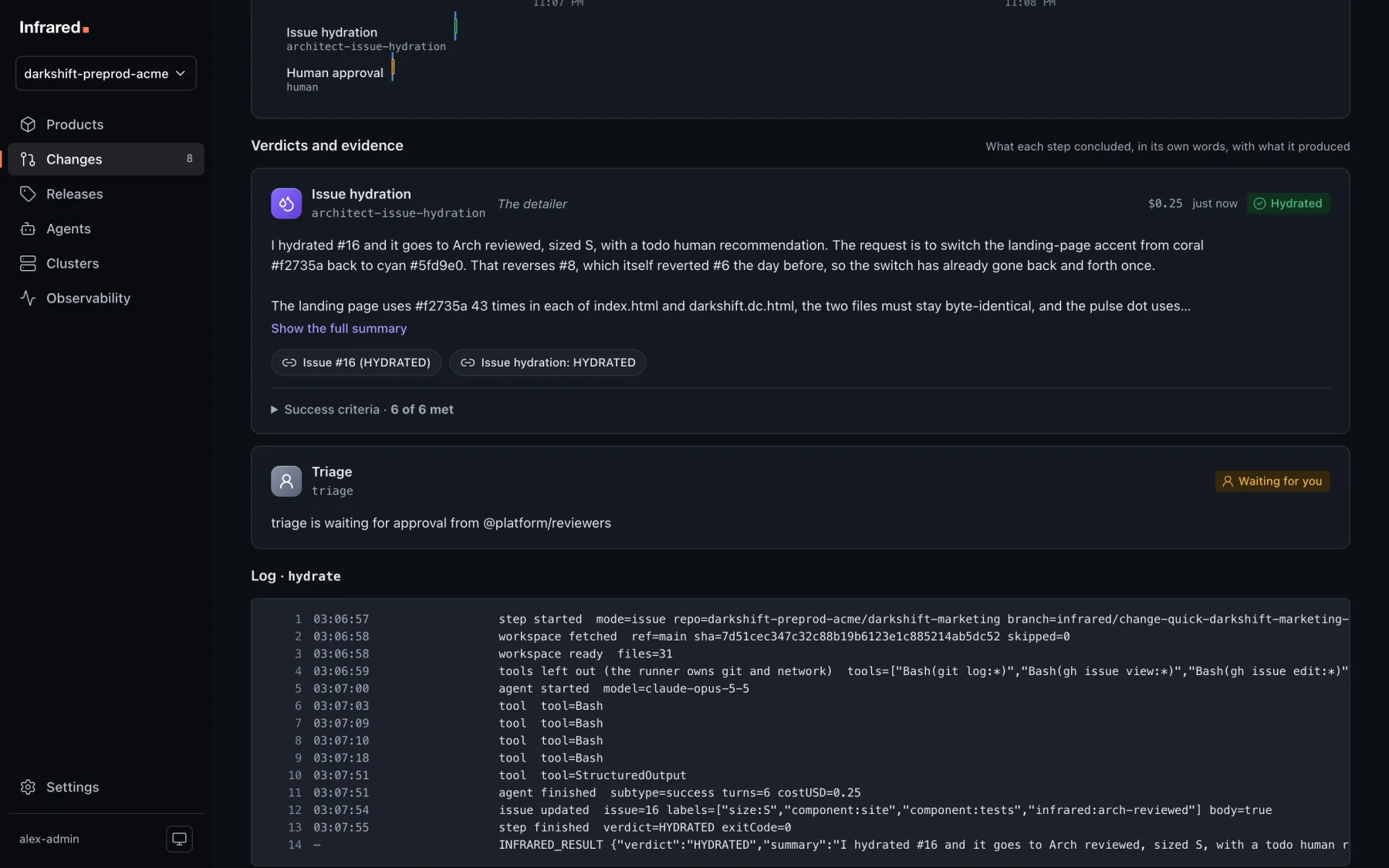The image size is (1389, 868).
Task: Click the Issue hydration droplet avatar icon
Action: (286, 204)
